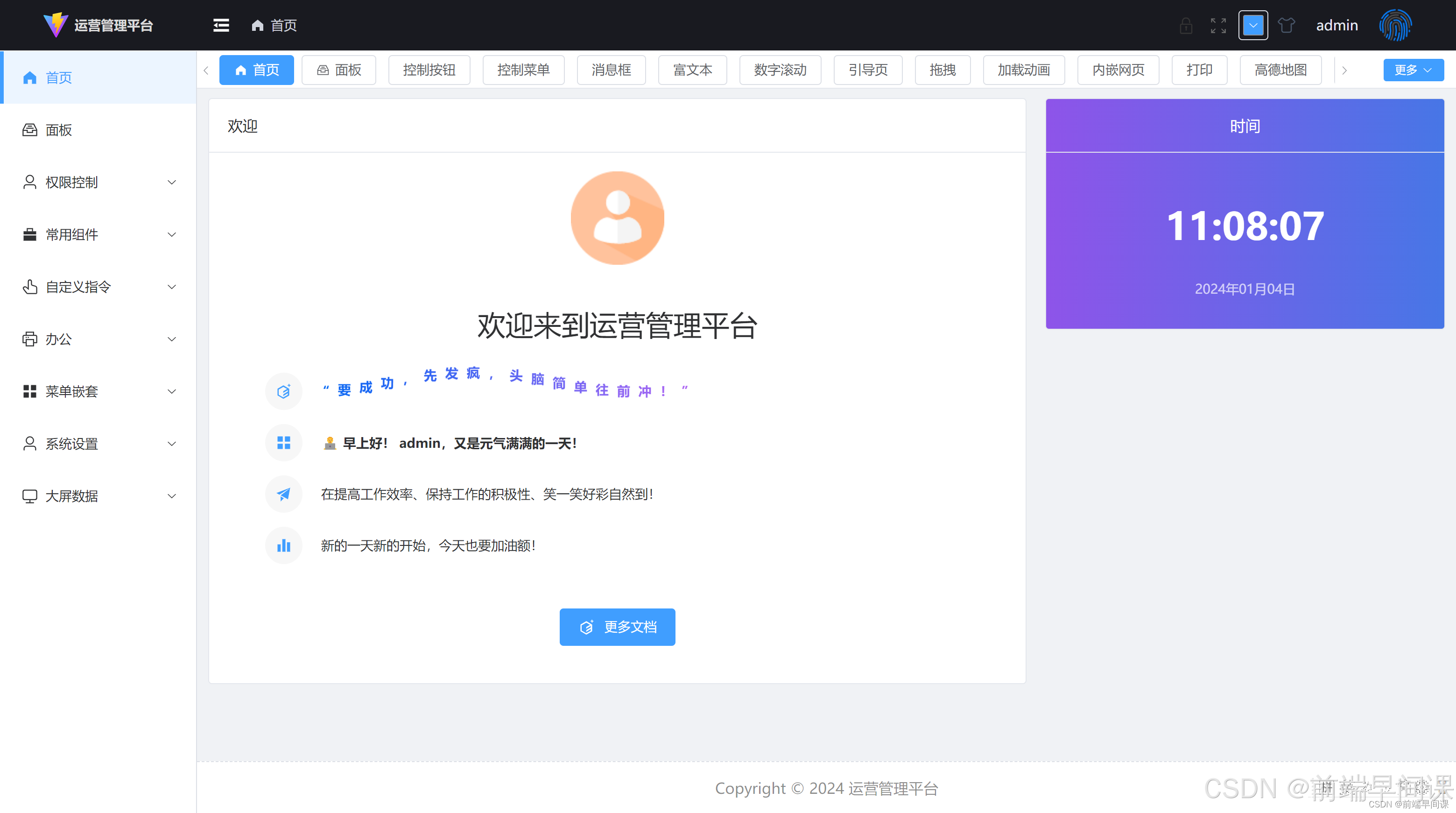Open the 更多 tab options dropdown
Screen dimensions: 1456x813
1414,70
